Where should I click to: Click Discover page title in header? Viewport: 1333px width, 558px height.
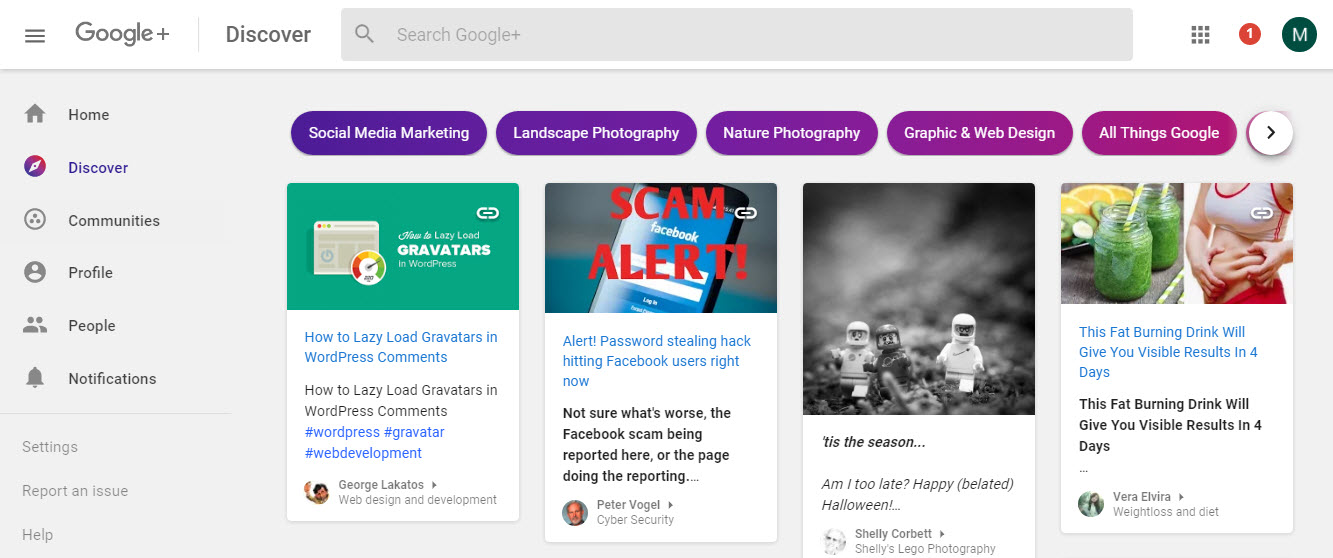pos(268,35)
